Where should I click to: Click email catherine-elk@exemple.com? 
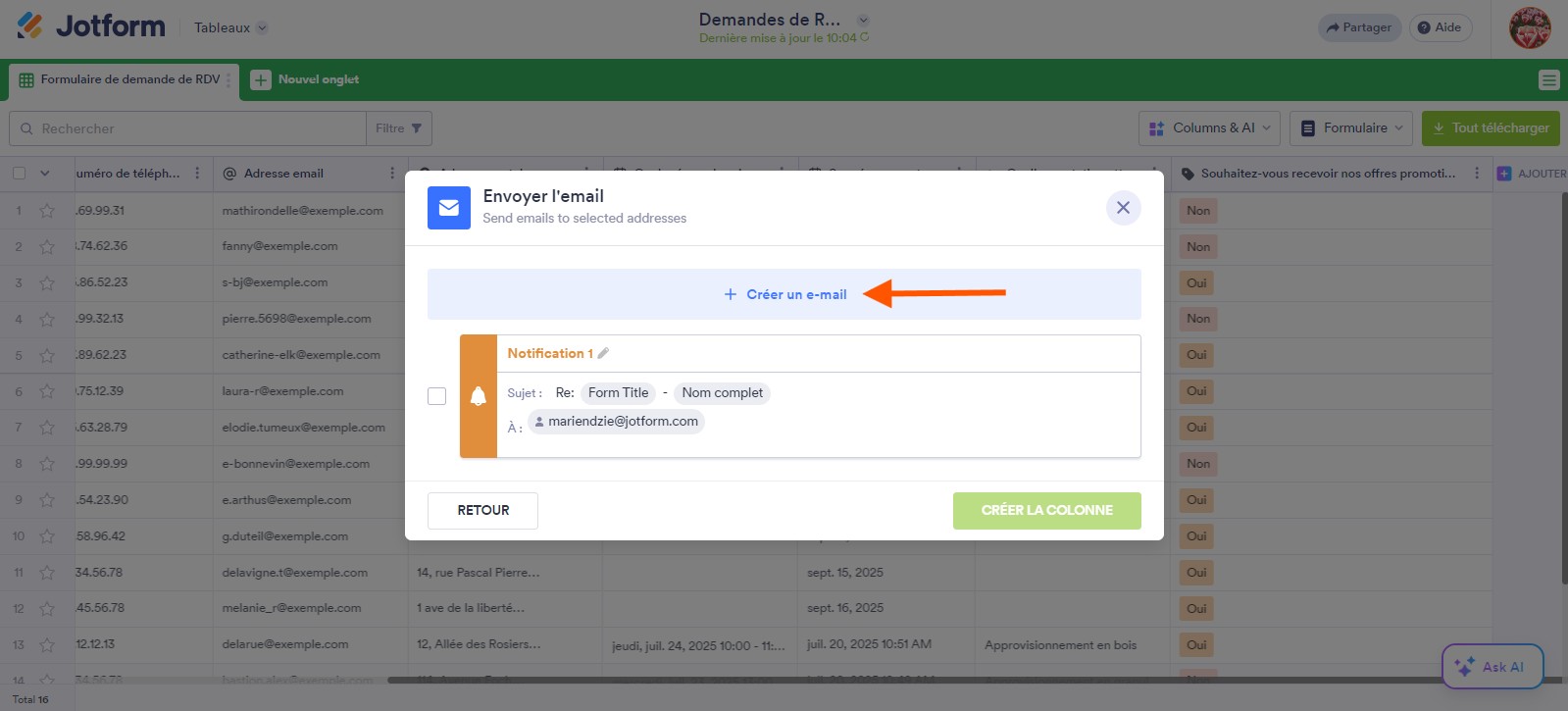click(301, 355)
